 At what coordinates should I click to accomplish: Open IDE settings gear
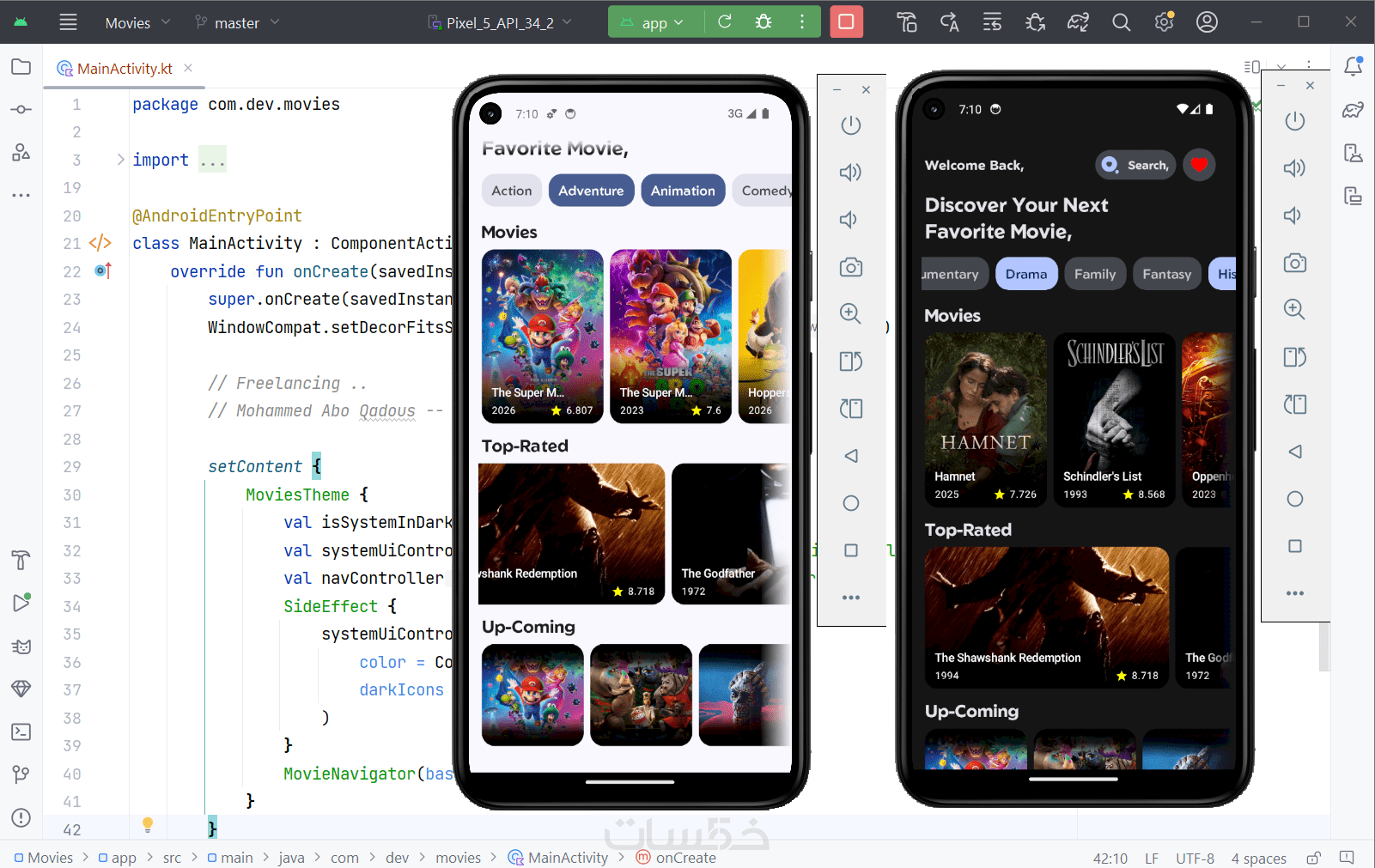pyautogui.click(x=1164, y=22)
